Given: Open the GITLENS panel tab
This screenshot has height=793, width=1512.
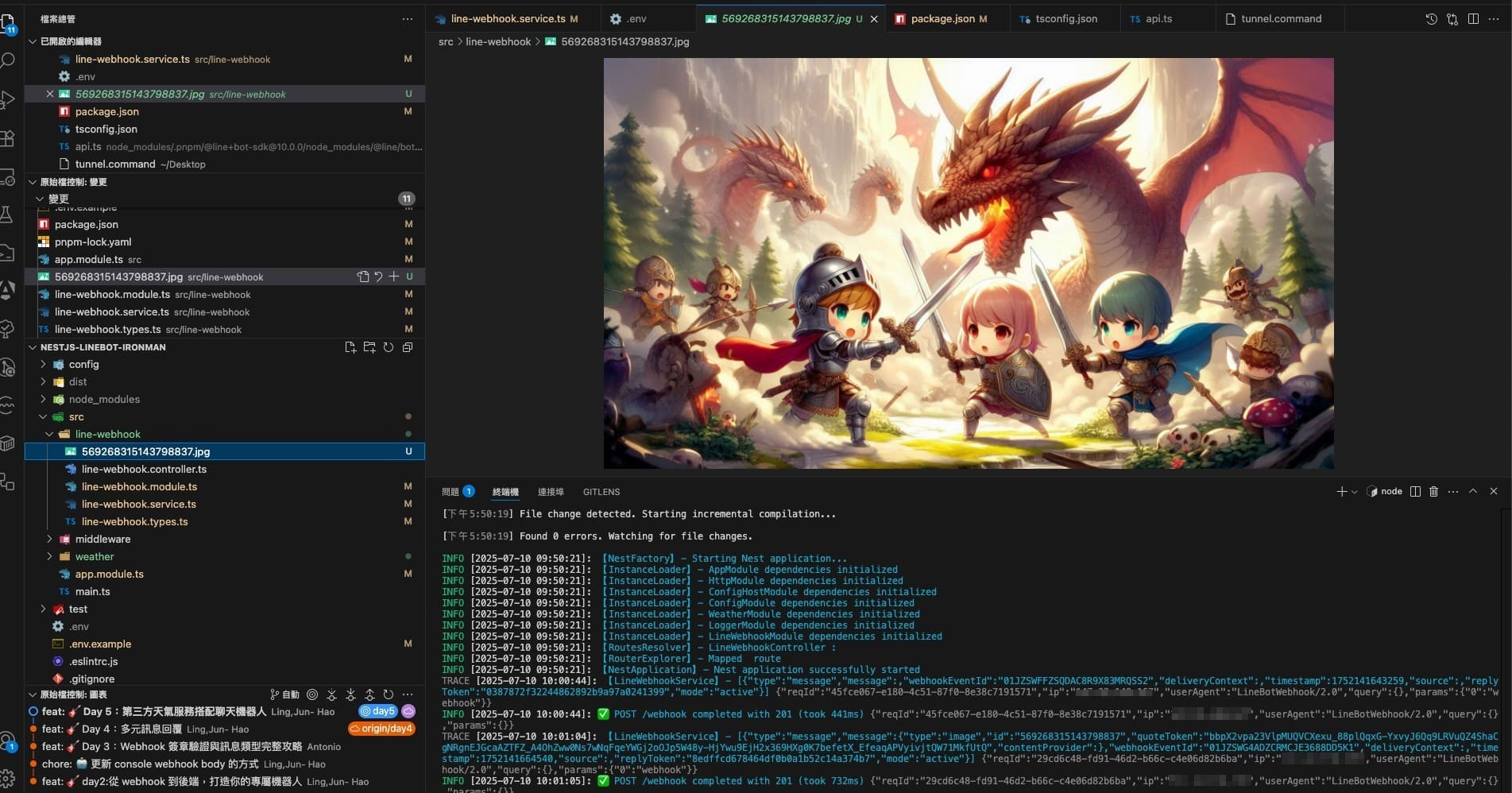Looking at the screenshot, I should tap(601, 492).
